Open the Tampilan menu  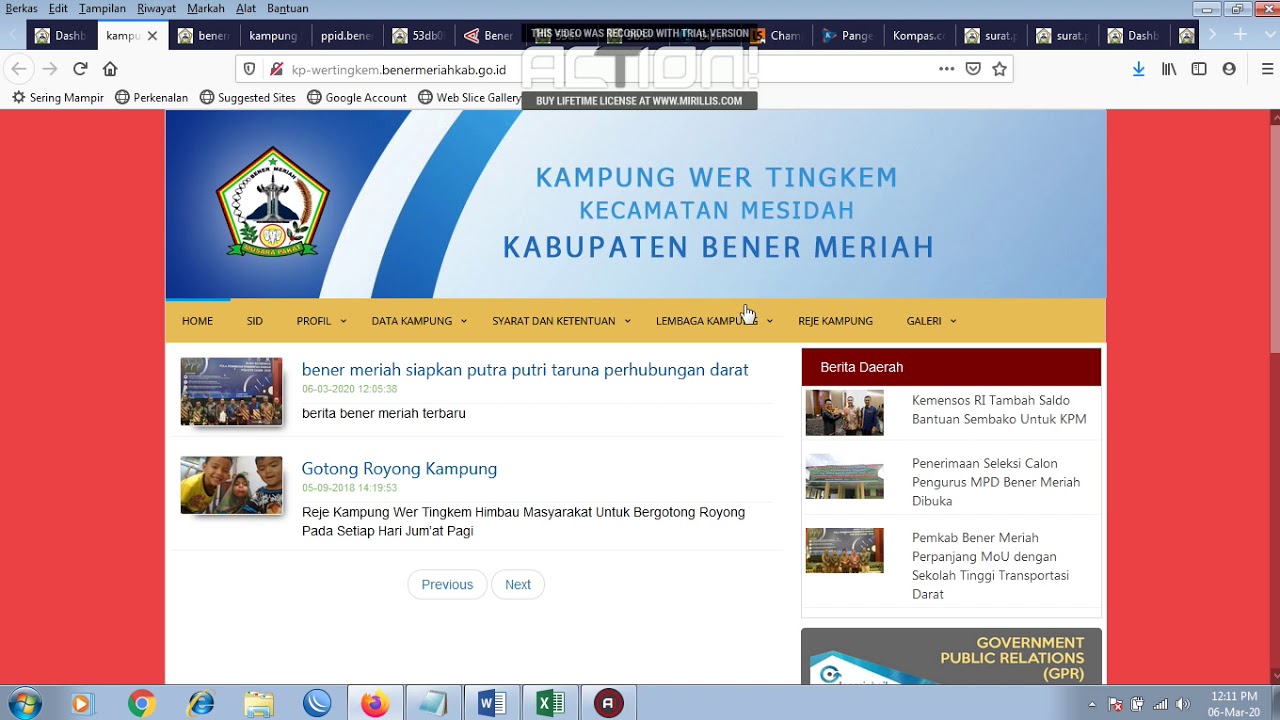tap(102, 8)
